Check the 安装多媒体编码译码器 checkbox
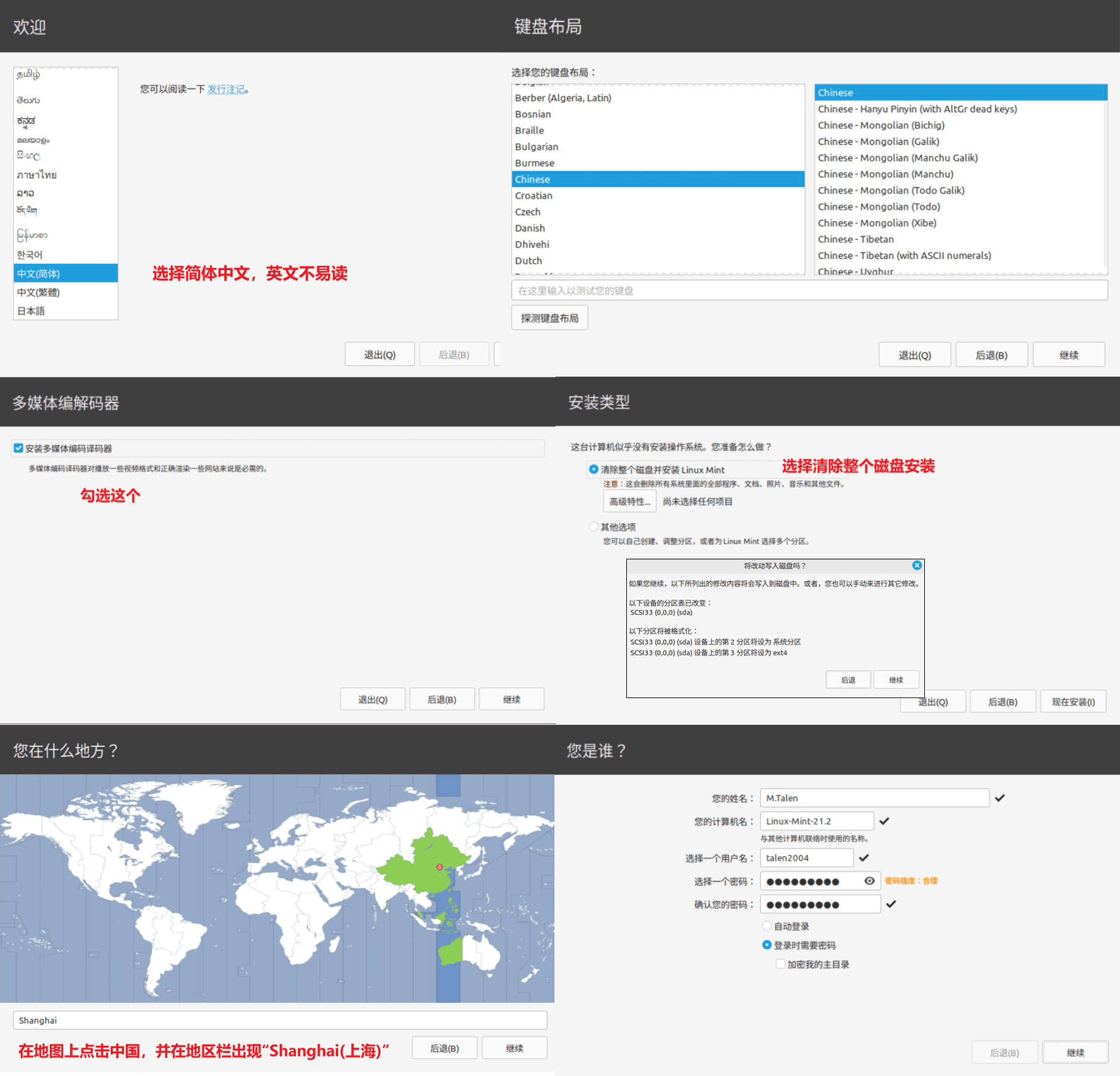Screen dimensions: 1120x1076 coord(19,448)
